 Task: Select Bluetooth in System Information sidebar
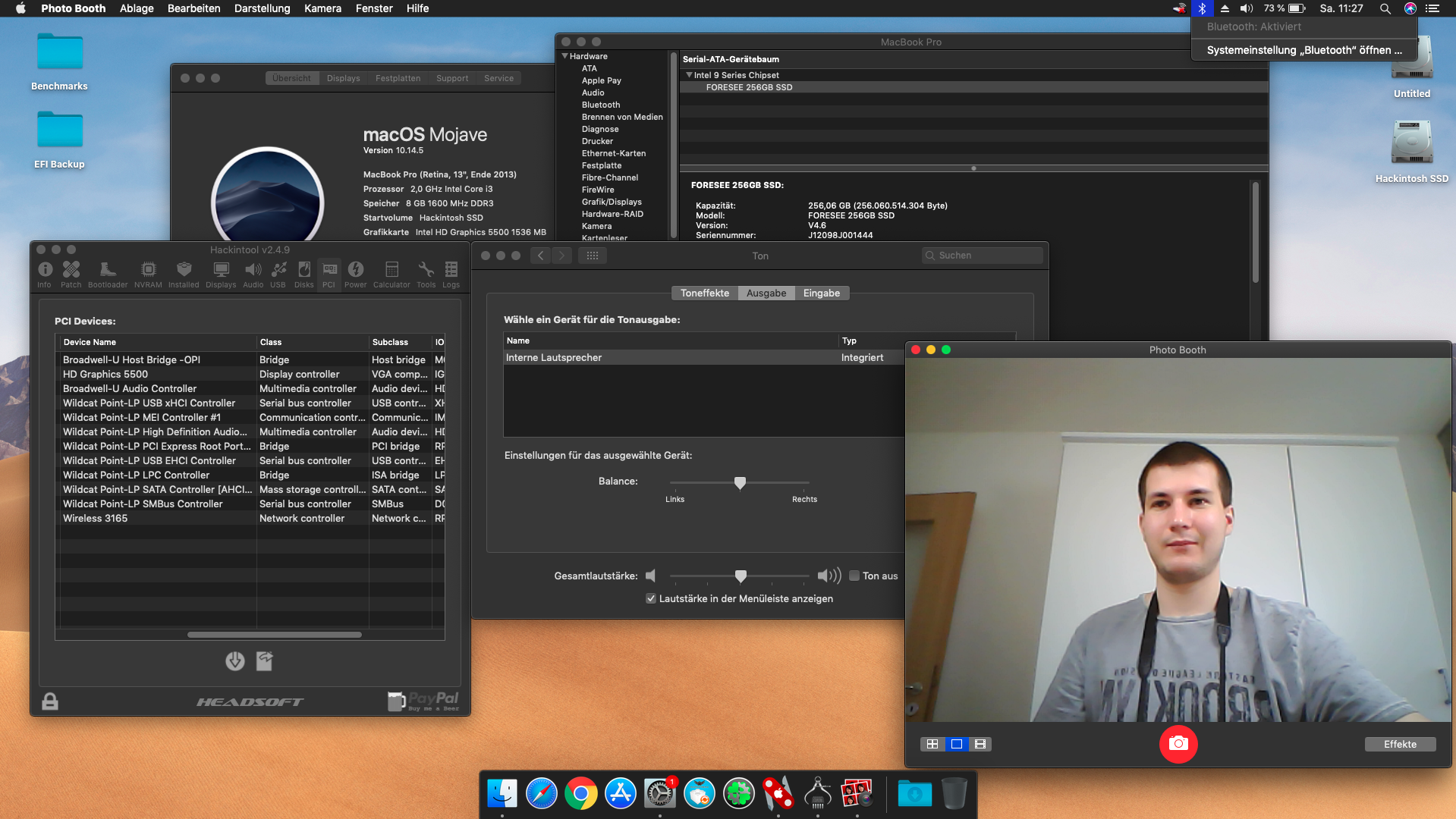[601, 105]
